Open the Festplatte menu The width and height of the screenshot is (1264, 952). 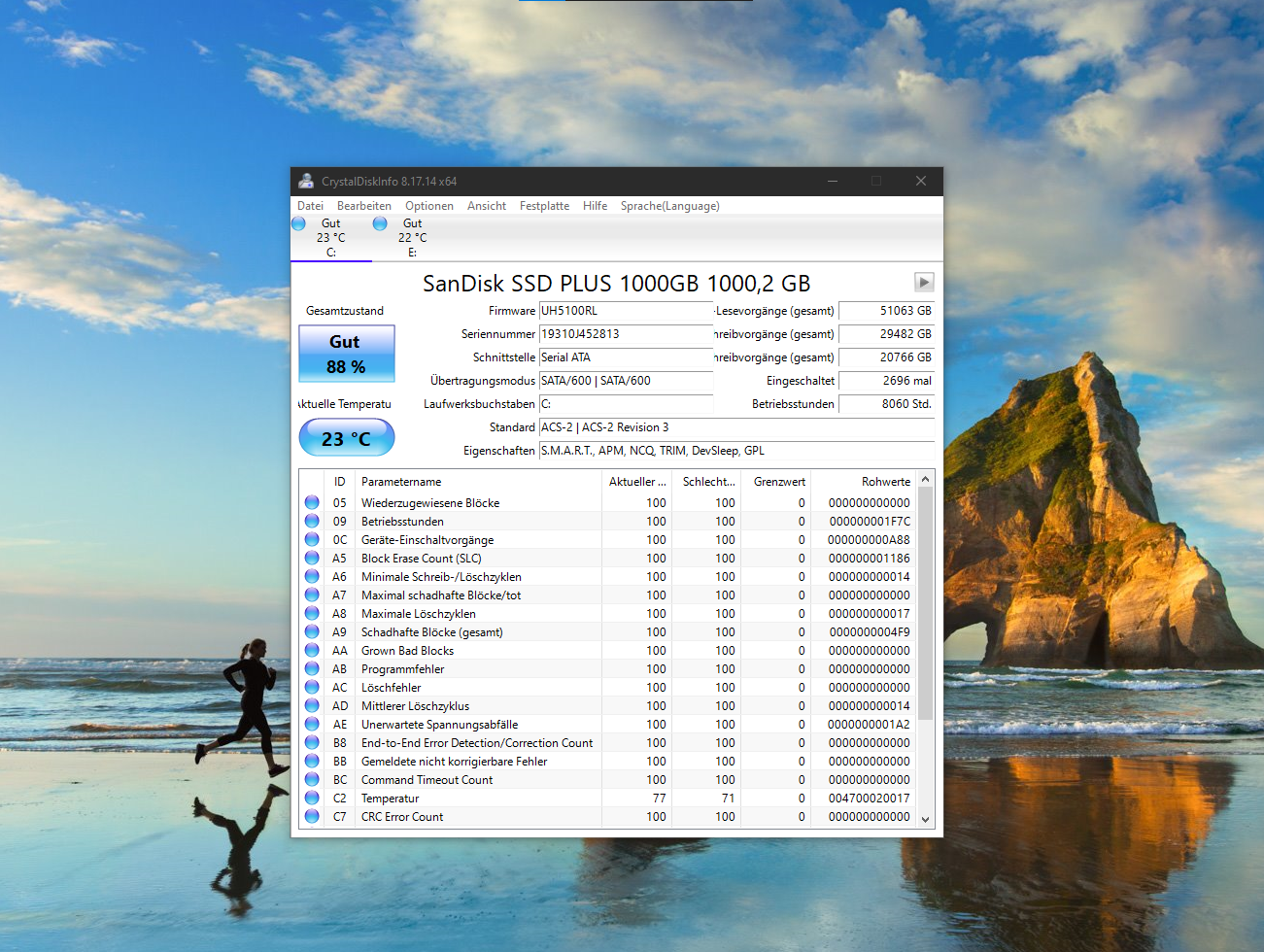[544, 206]
